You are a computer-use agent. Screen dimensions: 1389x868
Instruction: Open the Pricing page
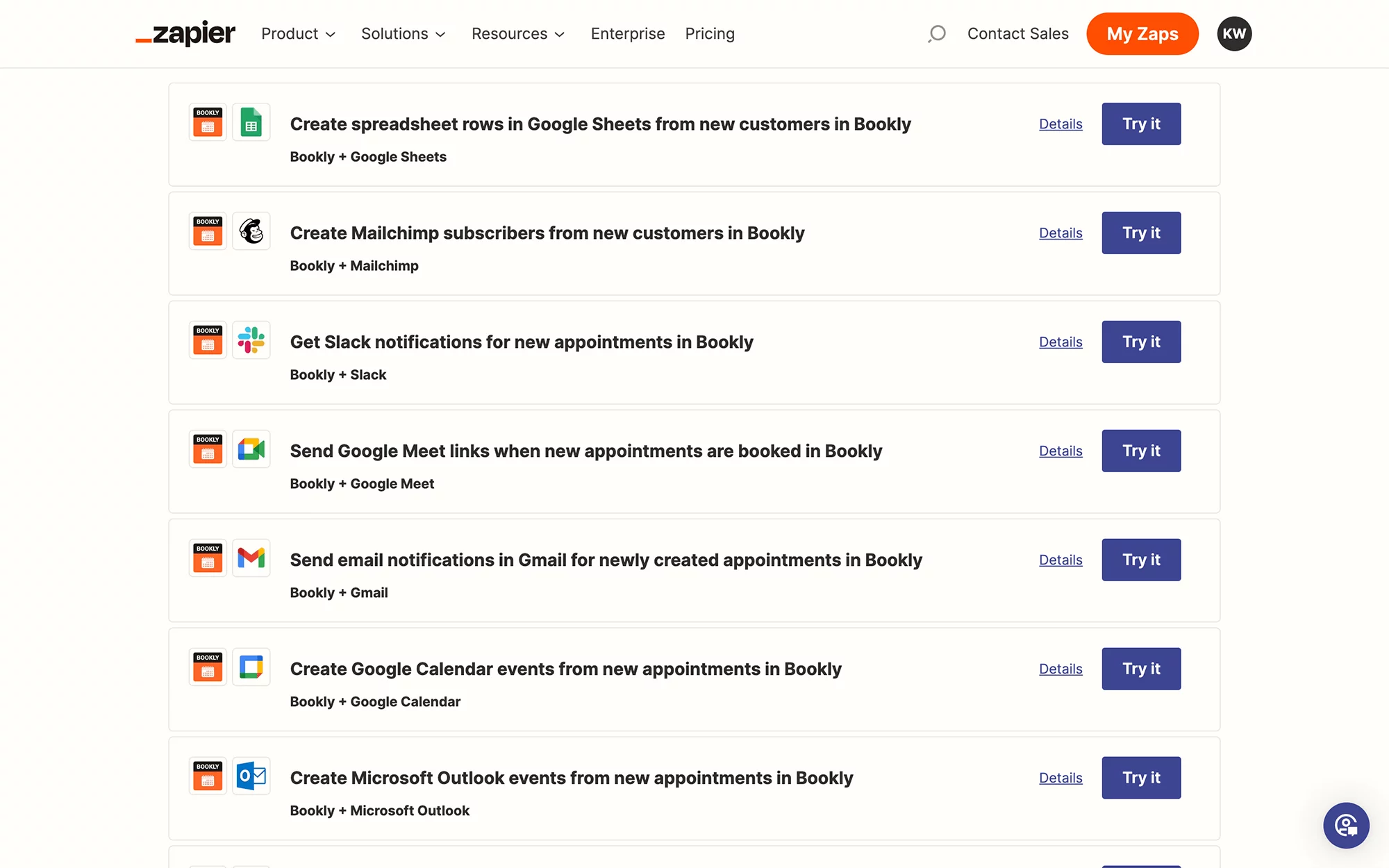point(710,33)
